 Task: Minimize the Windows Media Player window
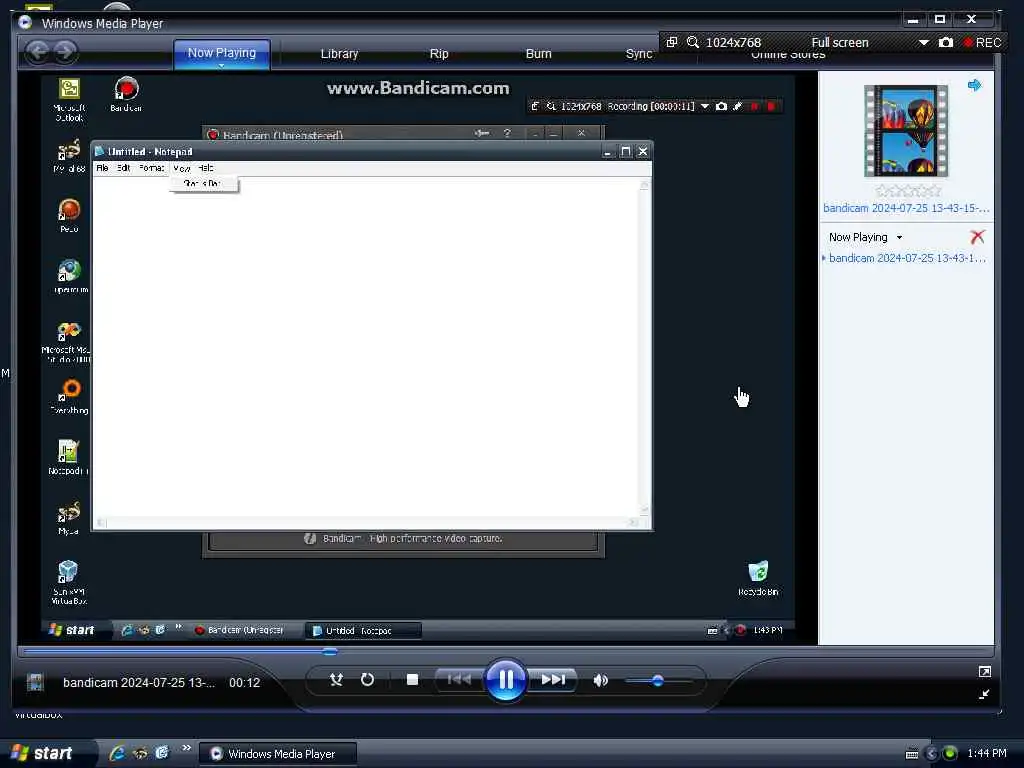click(x=912, y=20)
